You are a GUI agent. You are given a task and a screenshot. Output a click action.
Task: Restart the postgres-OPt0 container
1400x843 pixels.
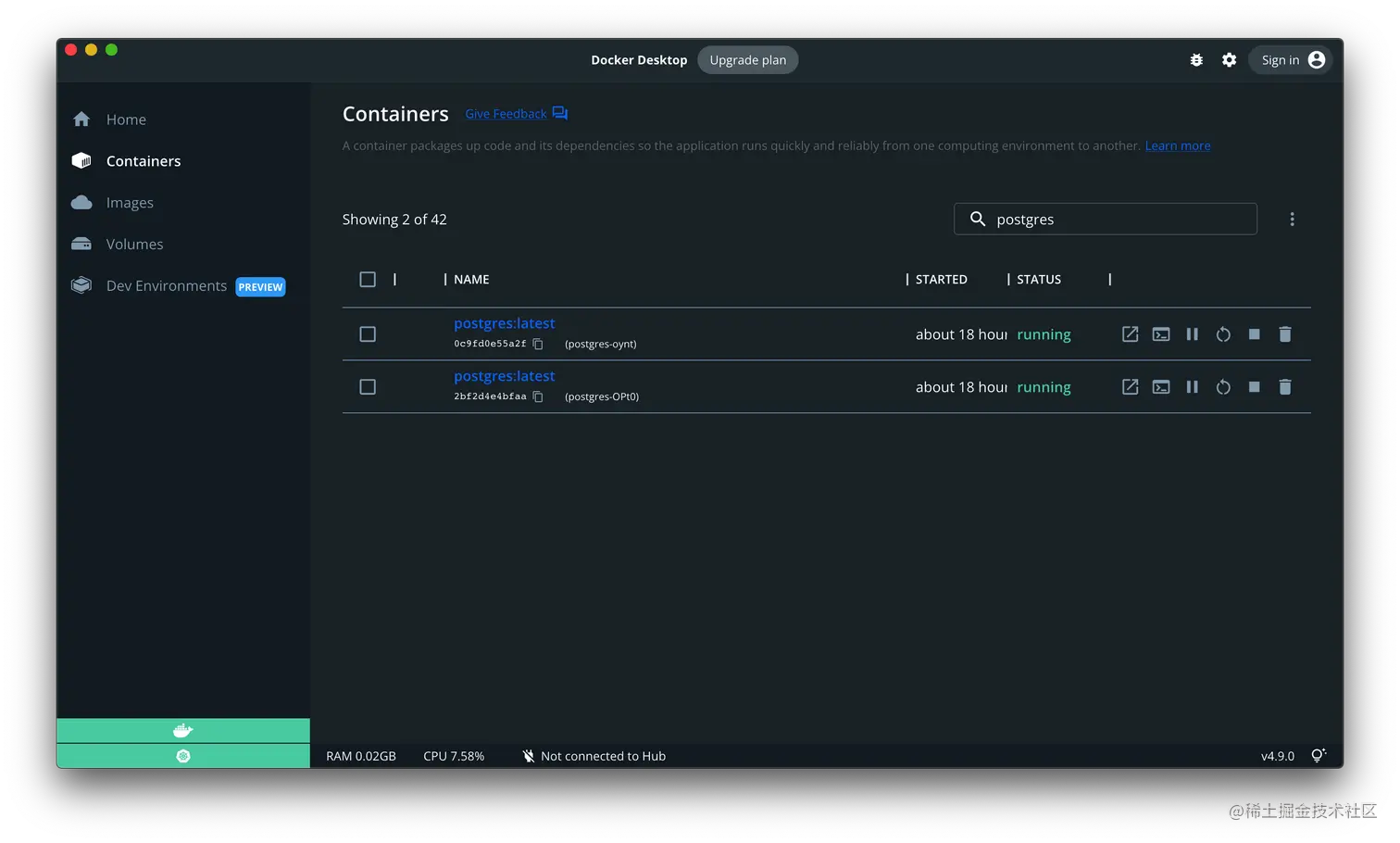pyautogui.click(x=1223, y=387)
